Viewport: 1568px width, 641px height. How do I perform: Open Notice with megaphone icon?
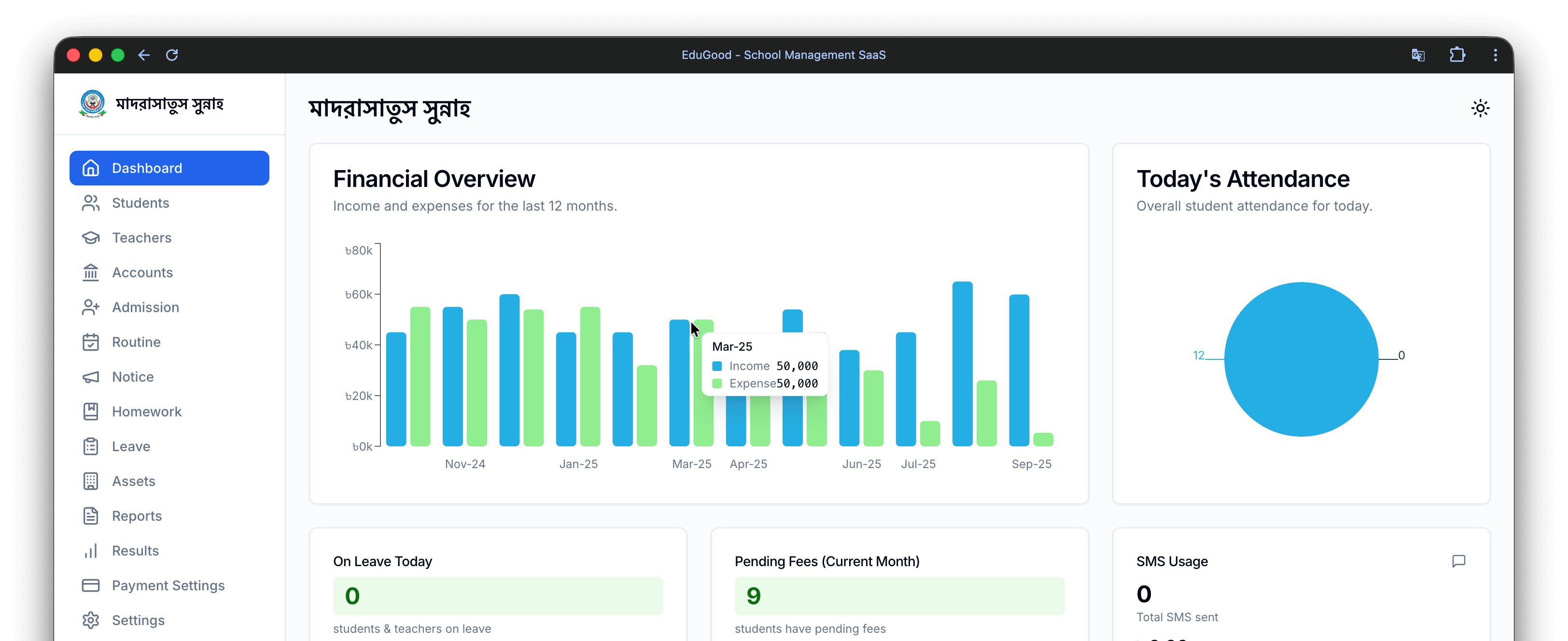coord(132,377)
